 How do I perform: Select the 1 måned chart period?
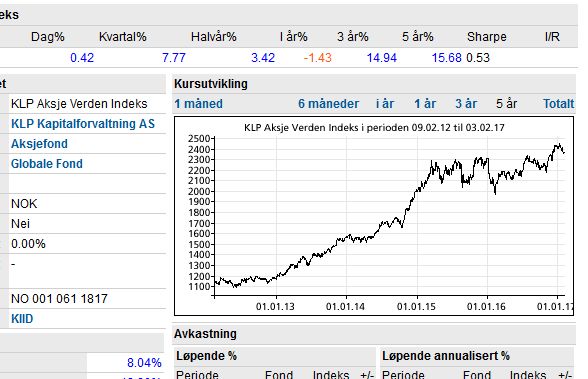pyautogui.click(x=198, y=104)
